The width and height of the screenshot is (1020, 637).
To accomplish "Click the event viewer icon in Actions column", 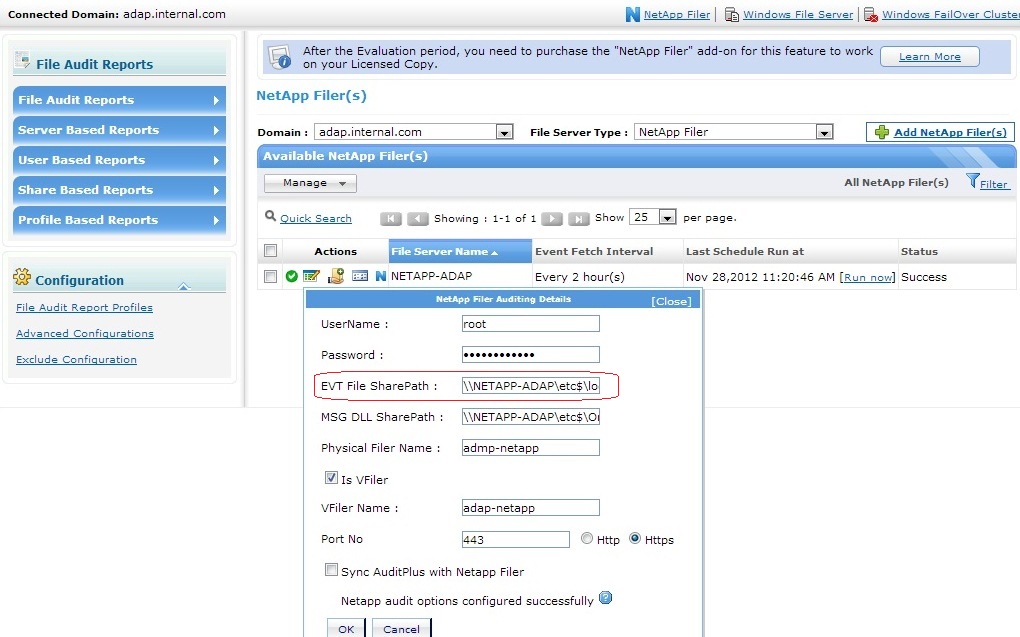I will pyautogui.click(x=361, y=275).
